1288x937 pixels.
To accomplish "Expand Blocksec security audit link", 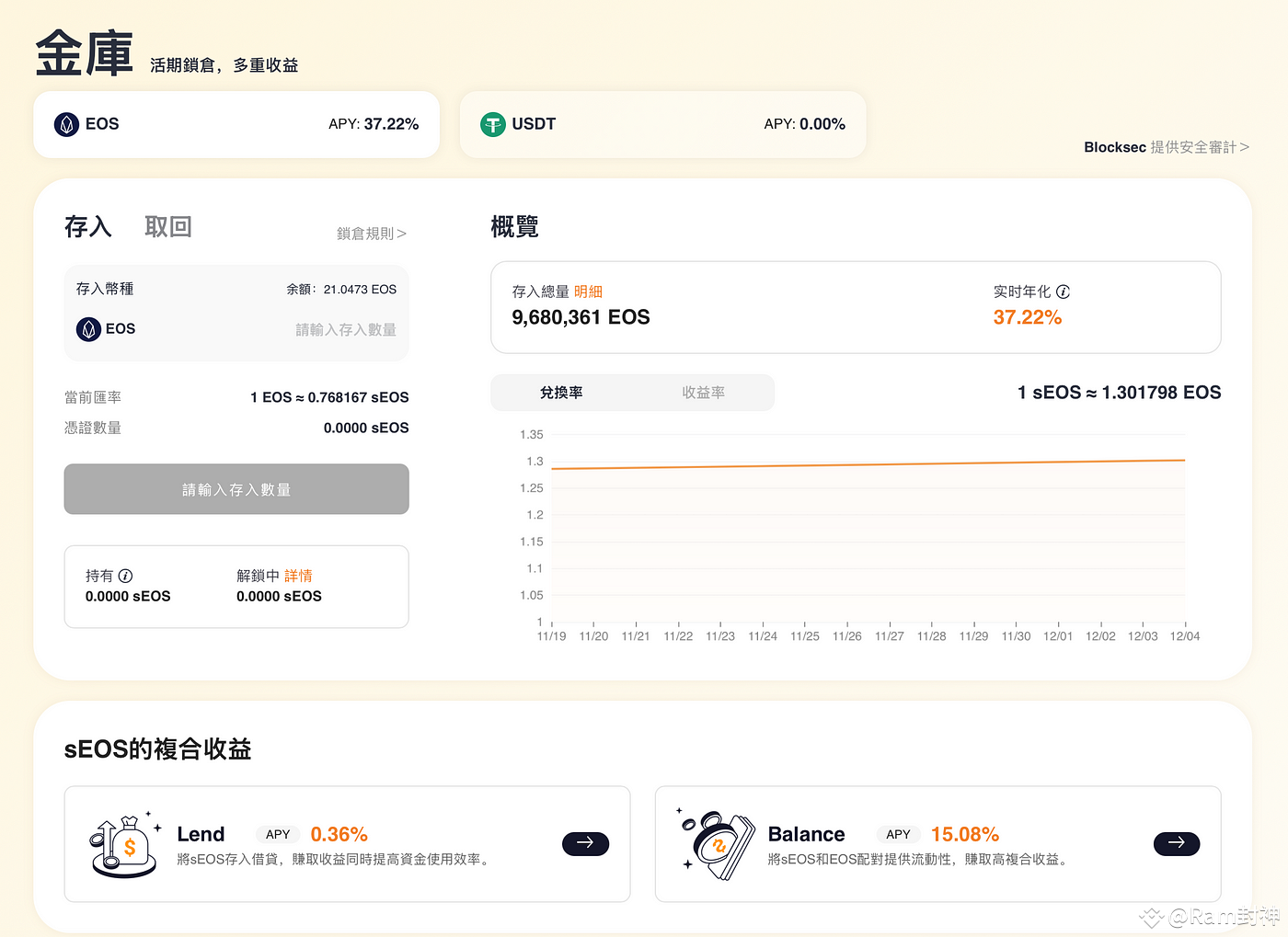I will (x=1166, y=147).
